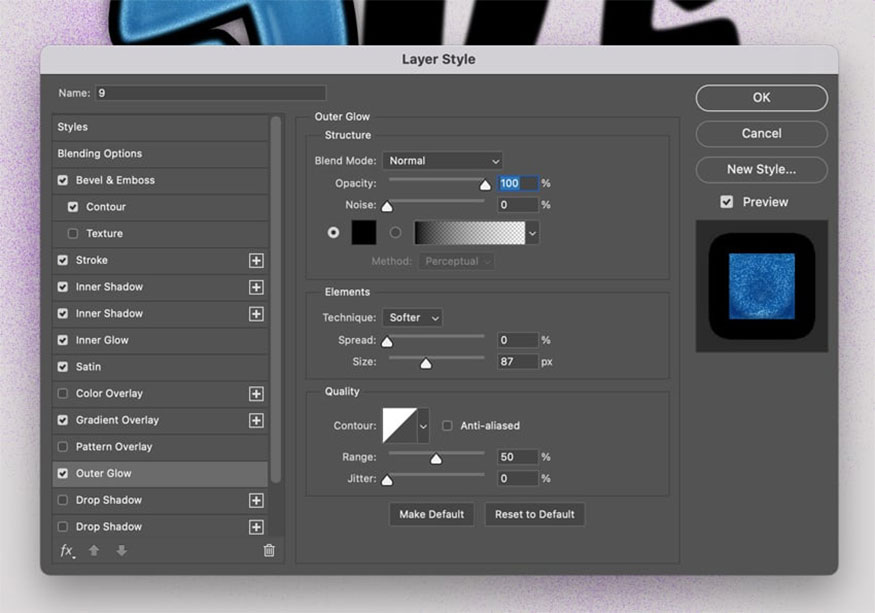Toggle the Preview checkbox
875x613 pixels.
pos(727,202)
